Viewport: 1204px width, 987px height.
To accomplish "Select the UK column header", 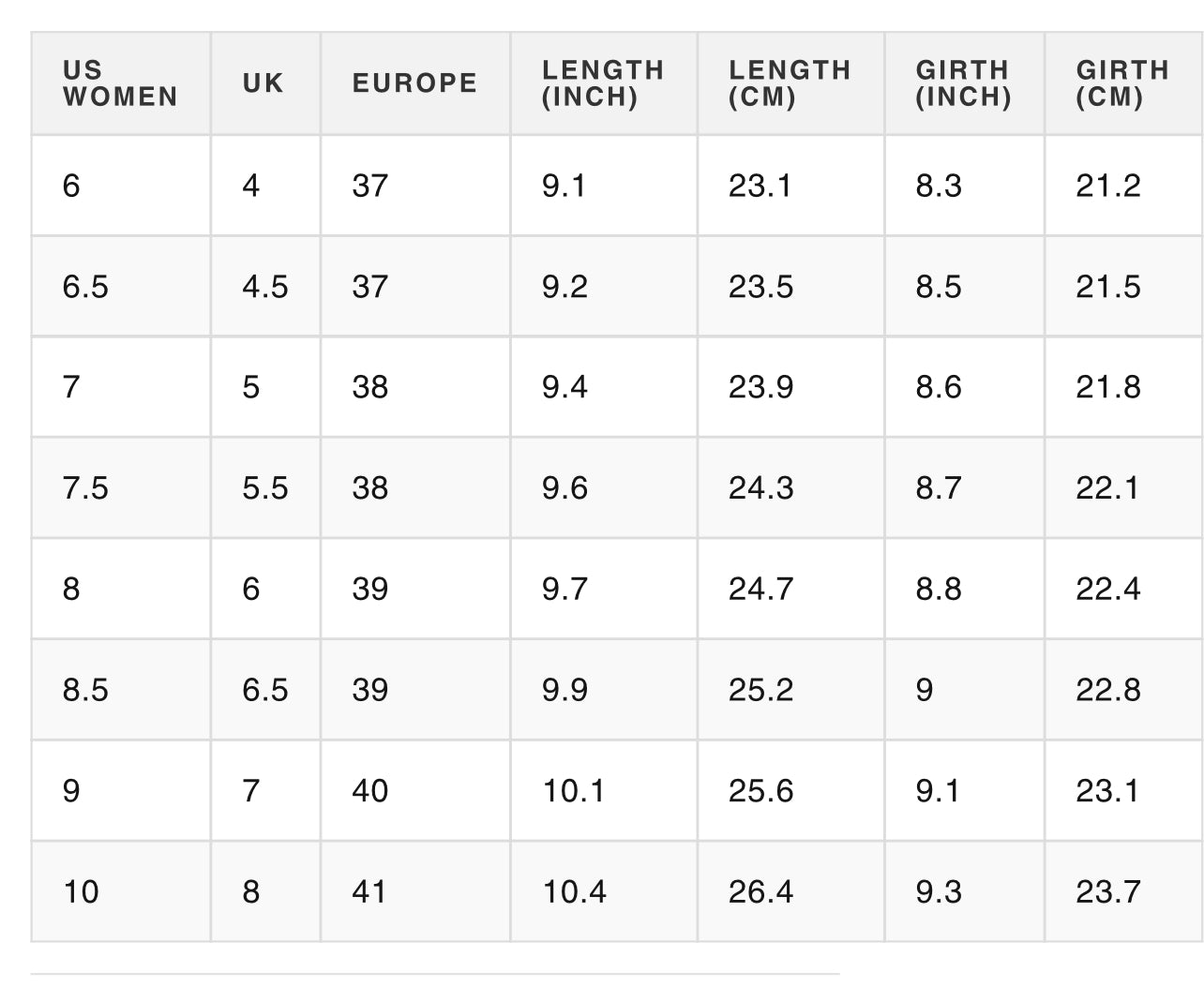I will [x=265, y=83].
